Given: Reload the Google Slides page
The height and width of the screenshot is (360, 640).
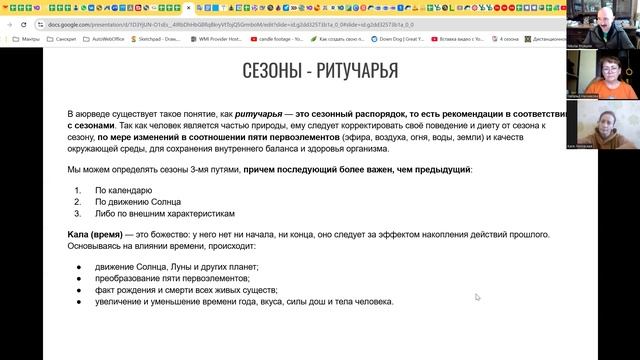Looking at the screenshot, I should (x=24, y=25).
